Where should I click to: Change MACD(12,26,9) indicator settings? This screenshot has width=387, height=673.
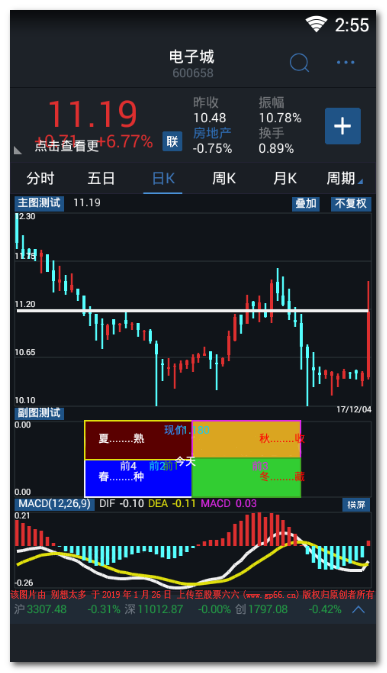tap(54, 504)
